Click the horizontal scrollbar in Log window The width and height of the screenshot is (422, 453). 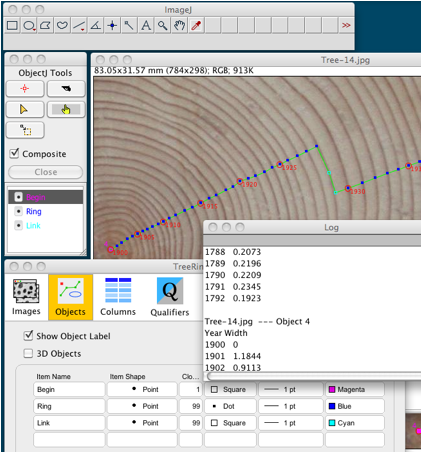313,376
